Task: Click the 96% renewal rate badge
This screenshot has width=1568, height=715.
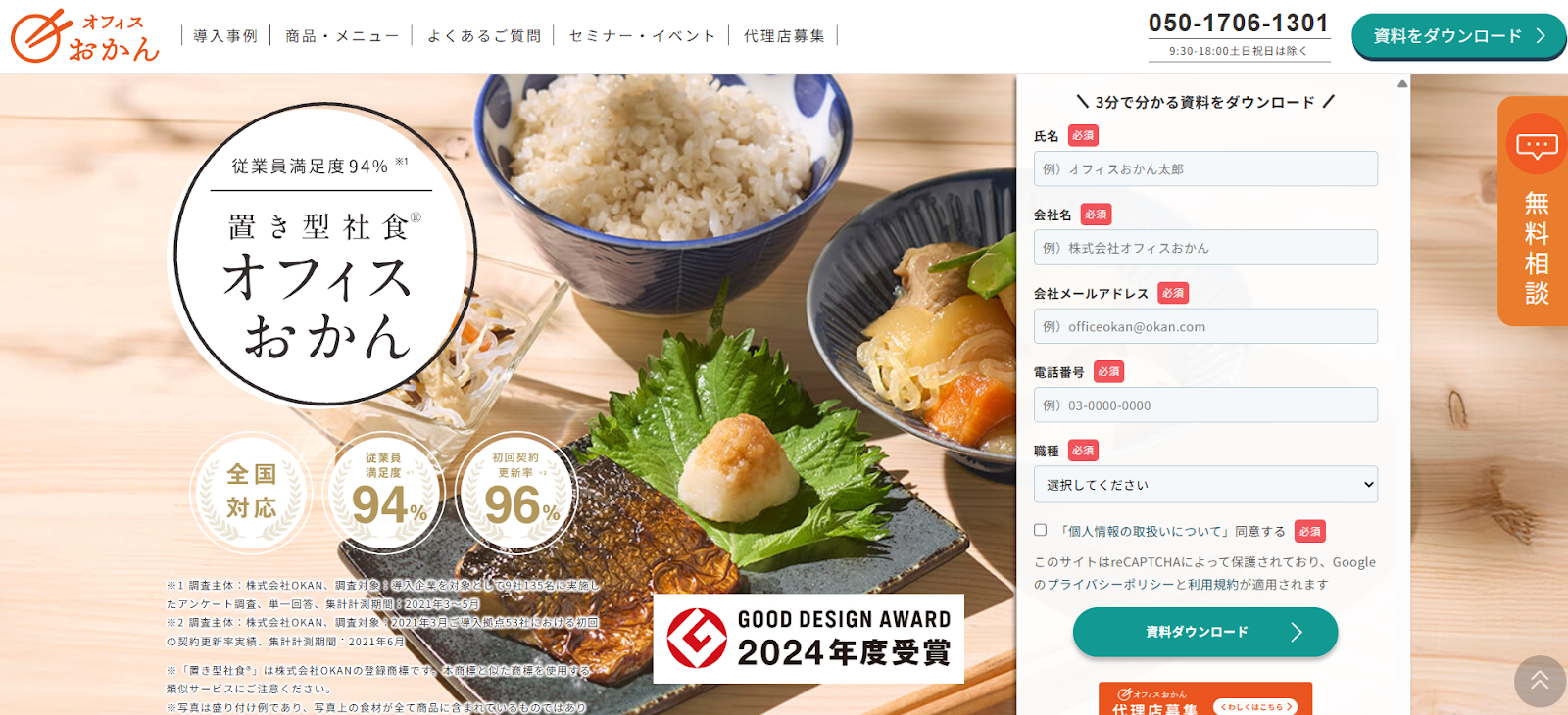Action: tap(516, 492)
